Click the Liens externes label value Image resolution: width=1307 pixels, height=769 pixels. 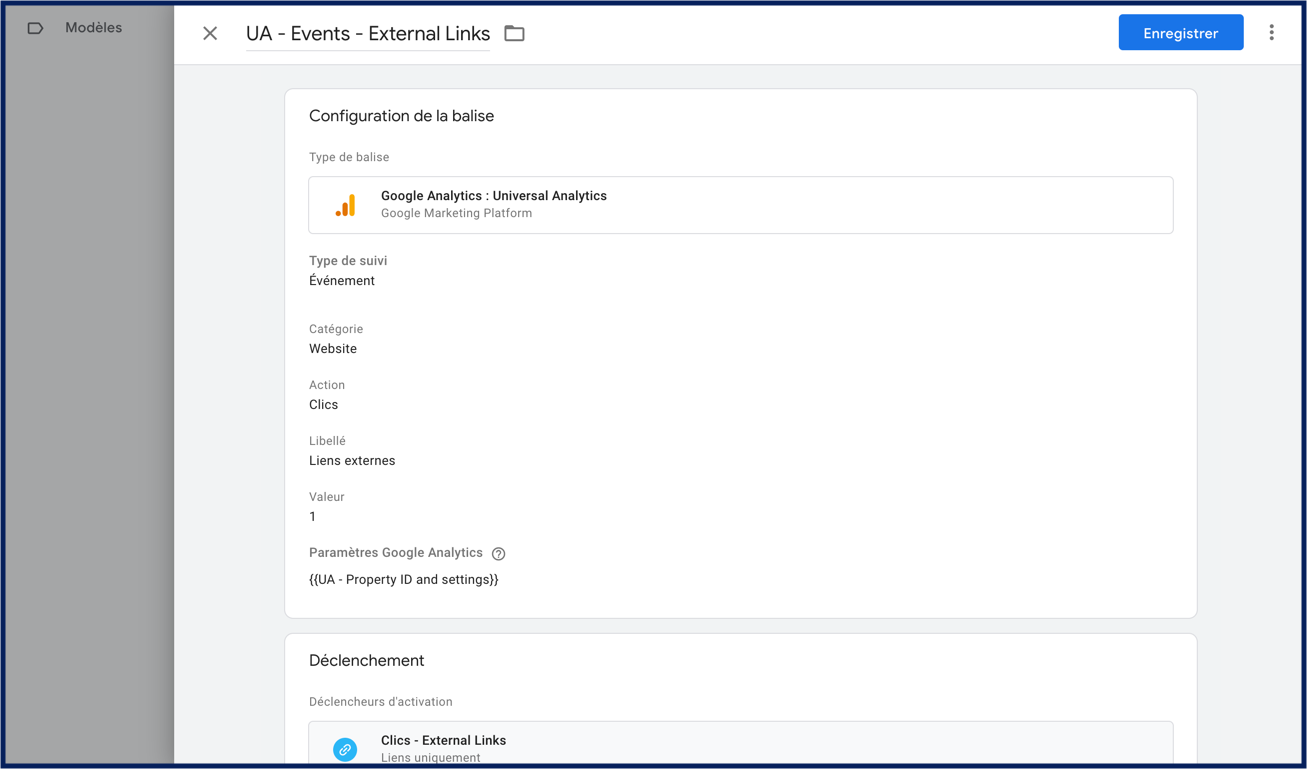[352, 461]
